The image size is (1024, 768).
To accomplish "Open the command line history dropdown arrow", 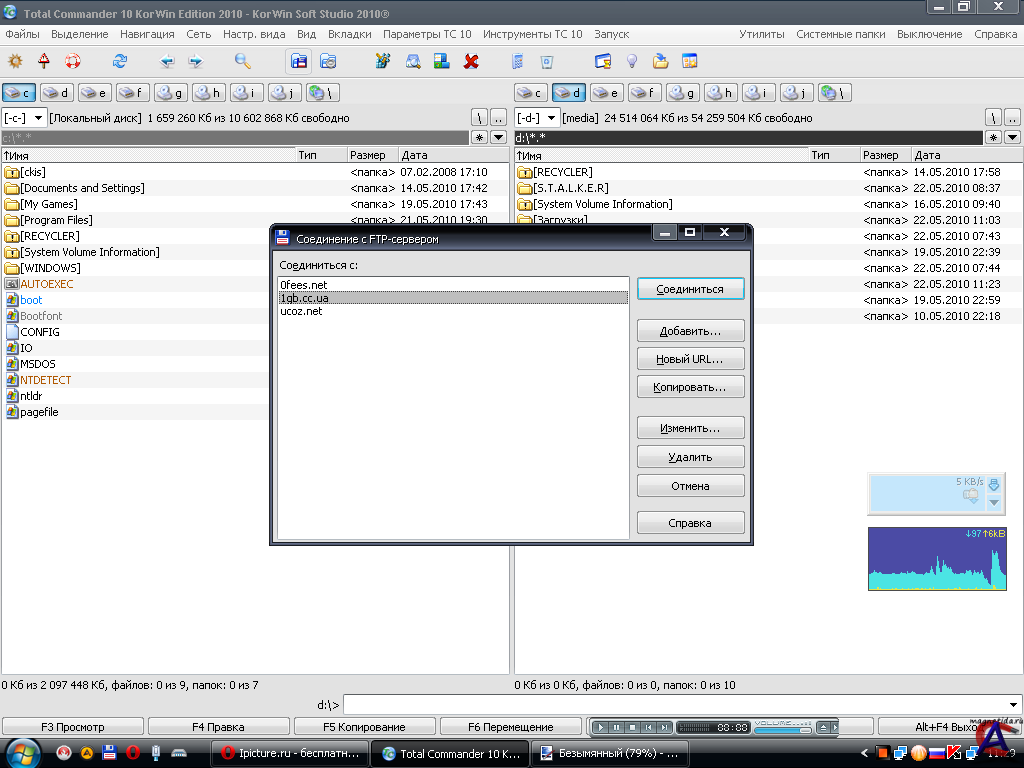I will [x=1015, y=705].
